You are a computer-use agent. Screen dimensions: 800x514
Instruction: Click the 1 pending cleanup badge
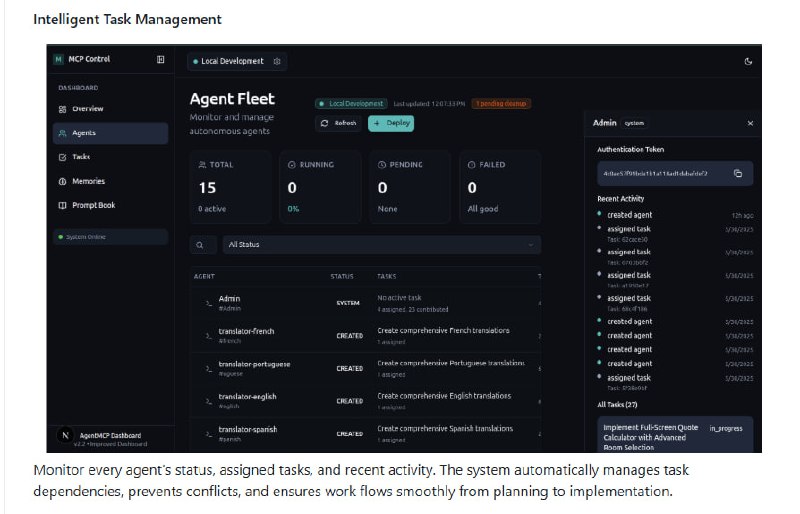(501, 103)
